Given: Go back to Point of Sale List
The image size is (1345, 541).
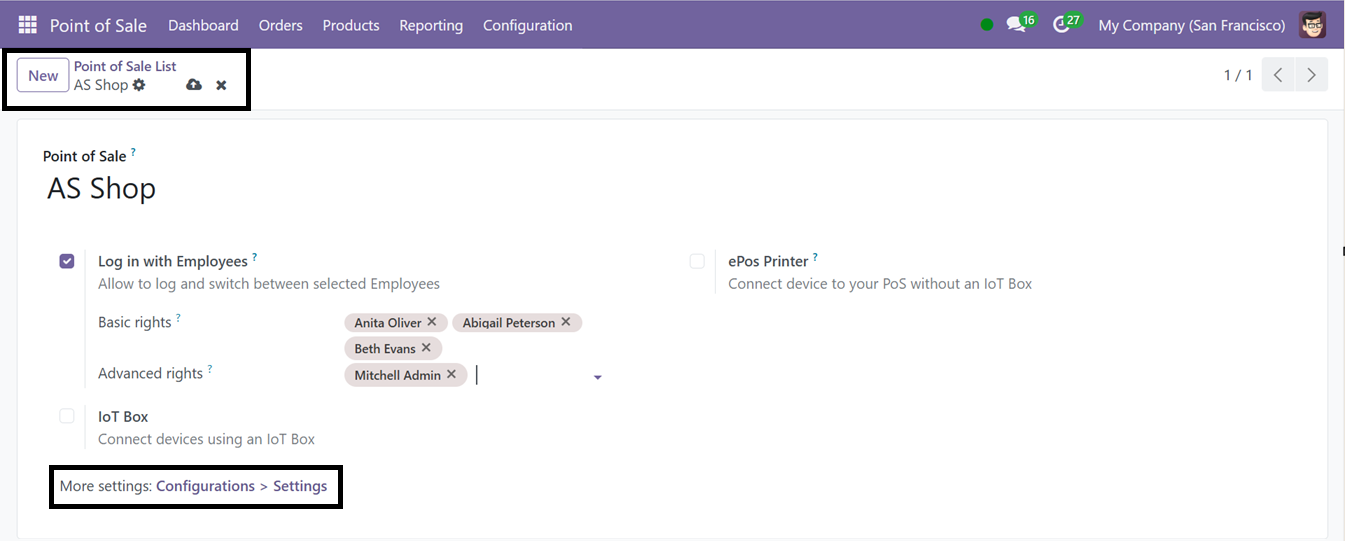Looking at the screenshot, I should pos(125,66).
